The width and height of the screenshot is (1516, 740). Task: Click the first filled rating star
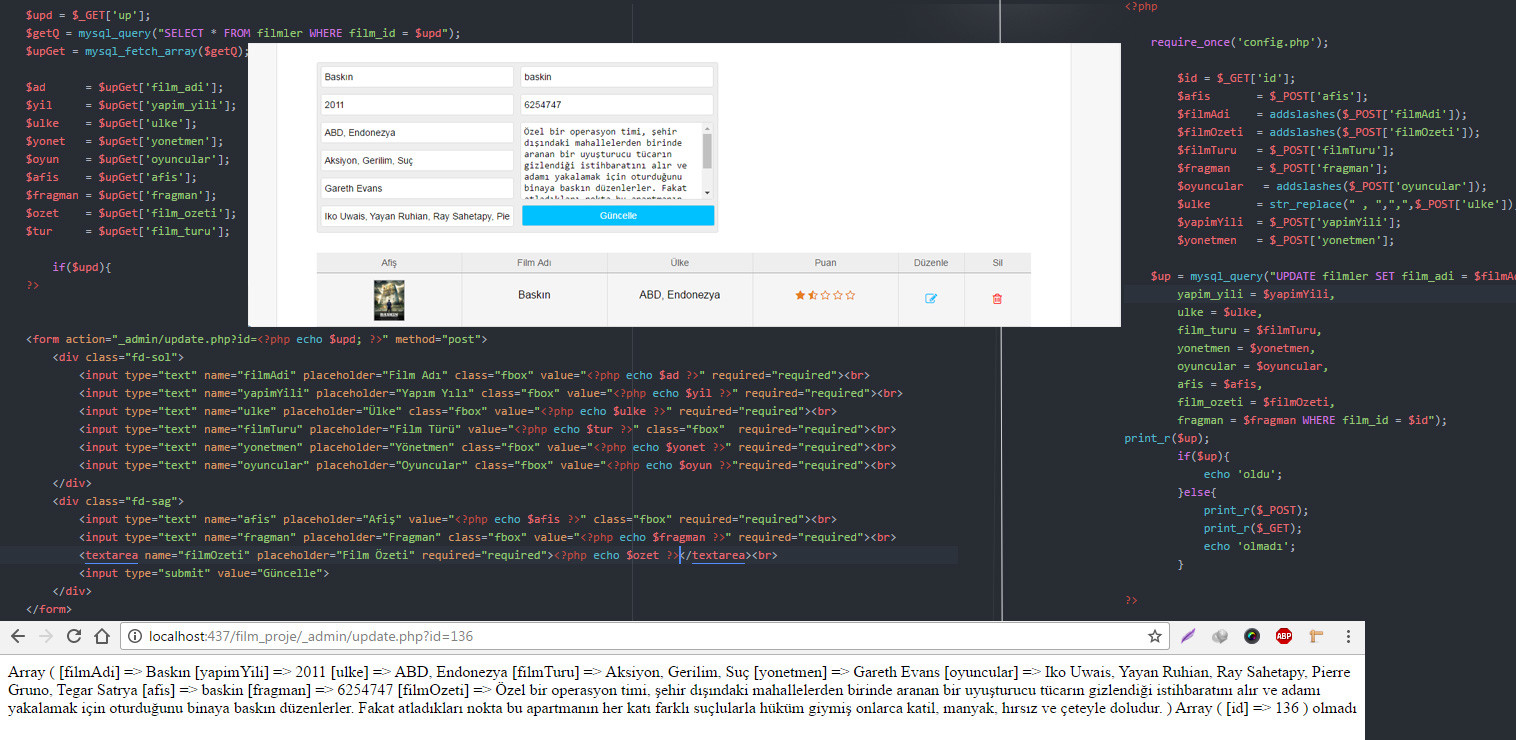click(800, 295)
